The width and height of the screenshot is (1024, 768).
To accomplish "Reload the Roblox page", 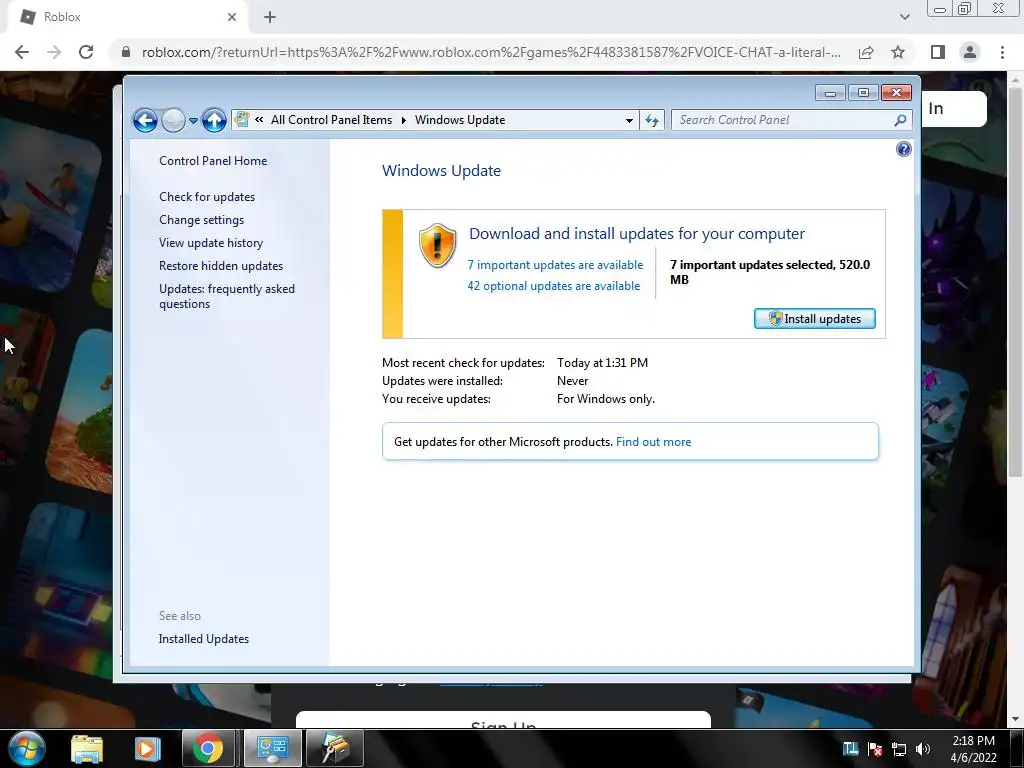I will [86, 52].
